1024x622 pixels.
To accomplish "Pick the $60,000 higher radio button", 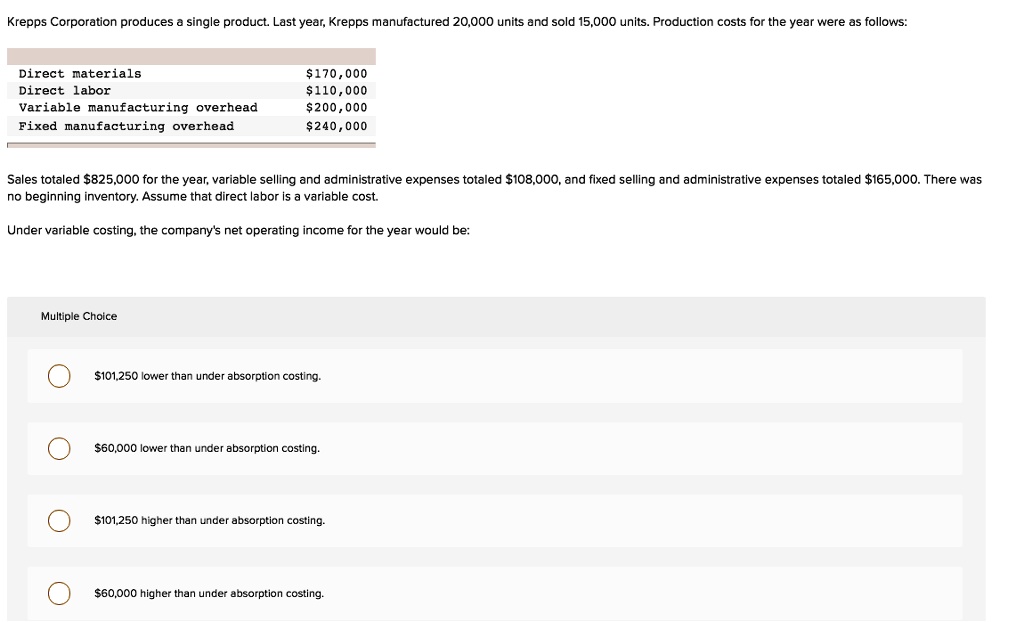I will (x=60, y=593).
